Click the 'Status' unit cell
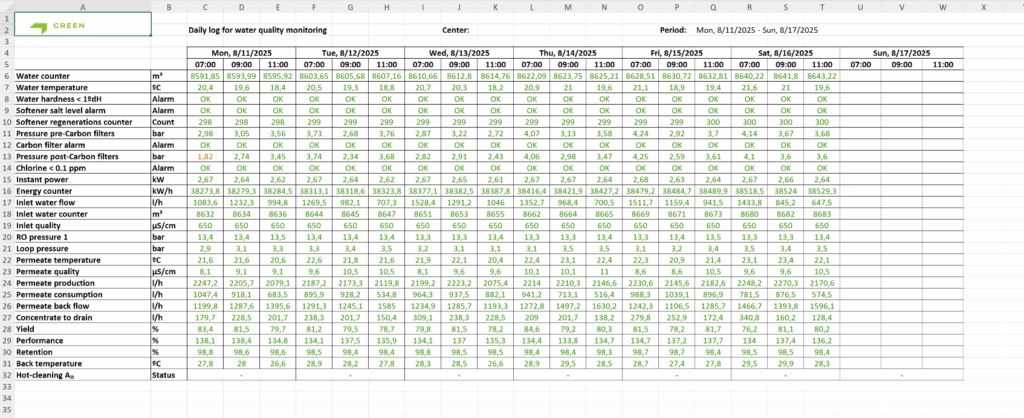The height and width of the screenshot is (418, 1024). click(164, 375)
